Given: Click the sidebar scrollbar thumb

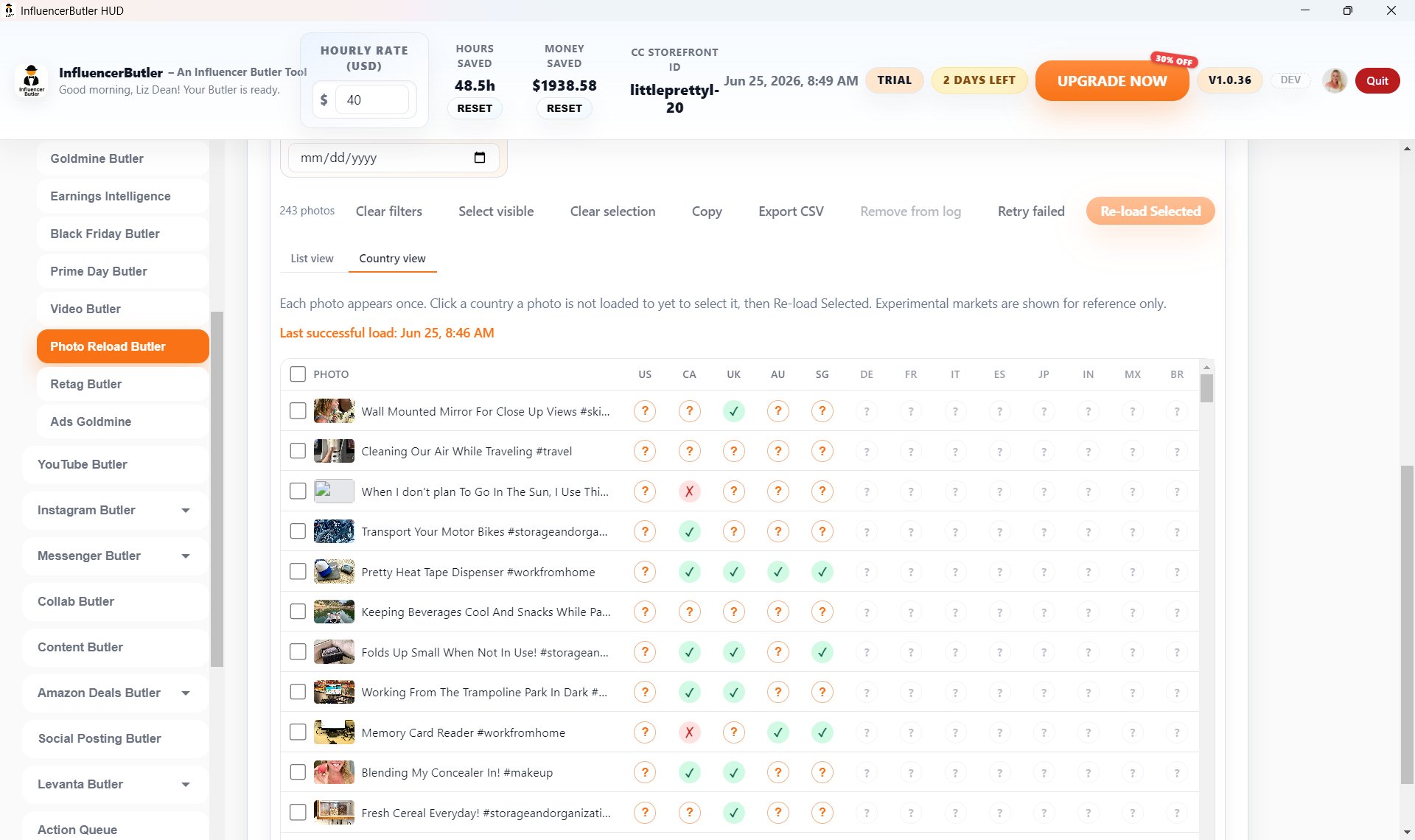Looking at the screenshot, I should tap(217, 489).
